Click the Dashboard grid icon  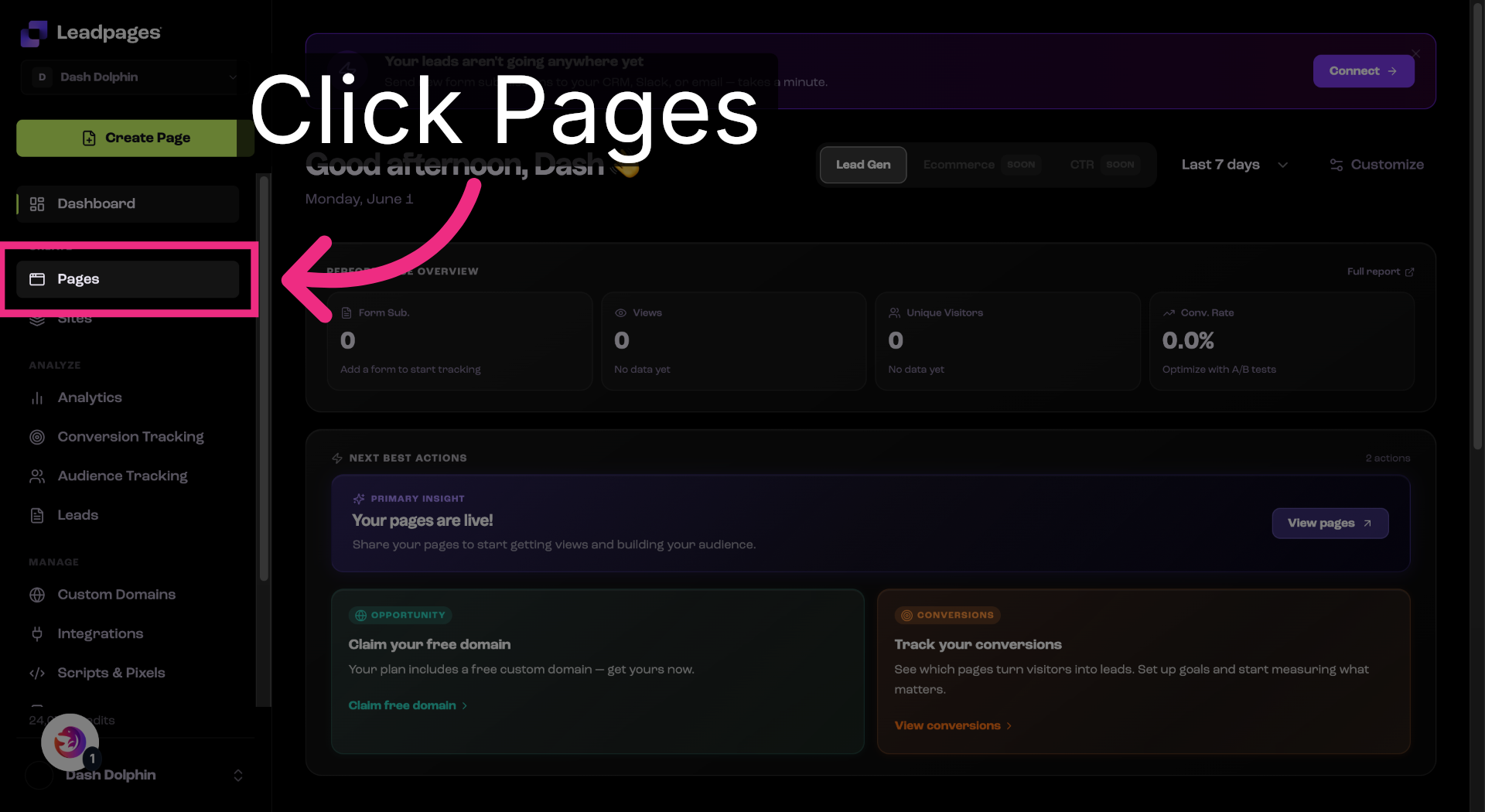point(37,203)
